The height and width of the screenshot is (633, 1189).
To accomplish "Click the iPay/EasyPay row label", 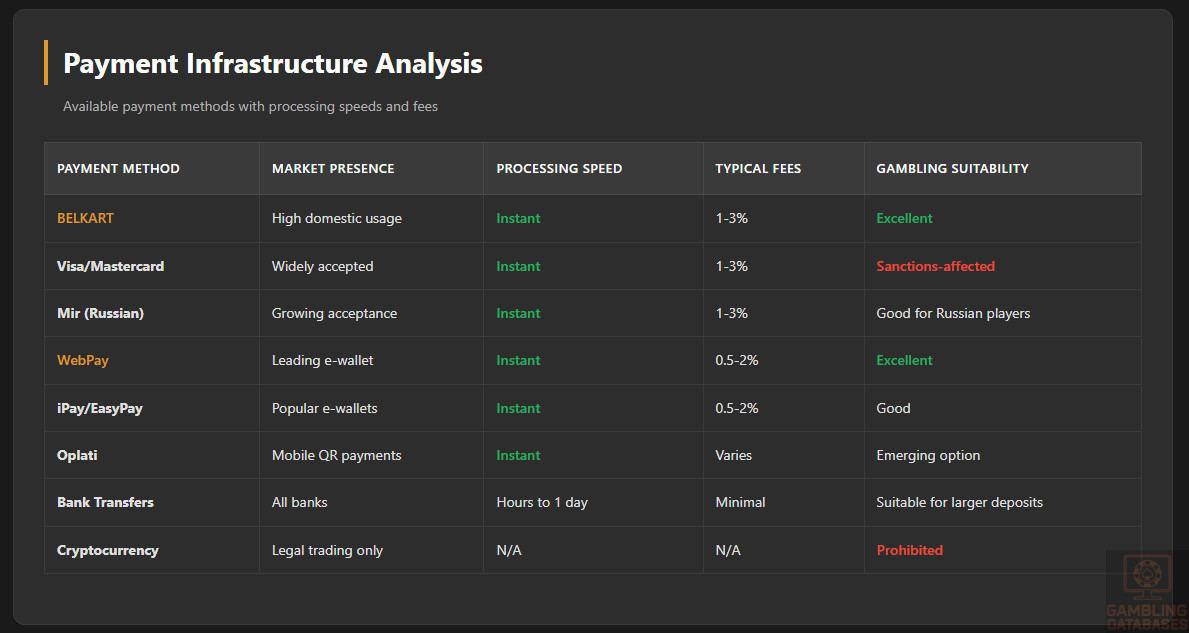I will click(99, 408).
